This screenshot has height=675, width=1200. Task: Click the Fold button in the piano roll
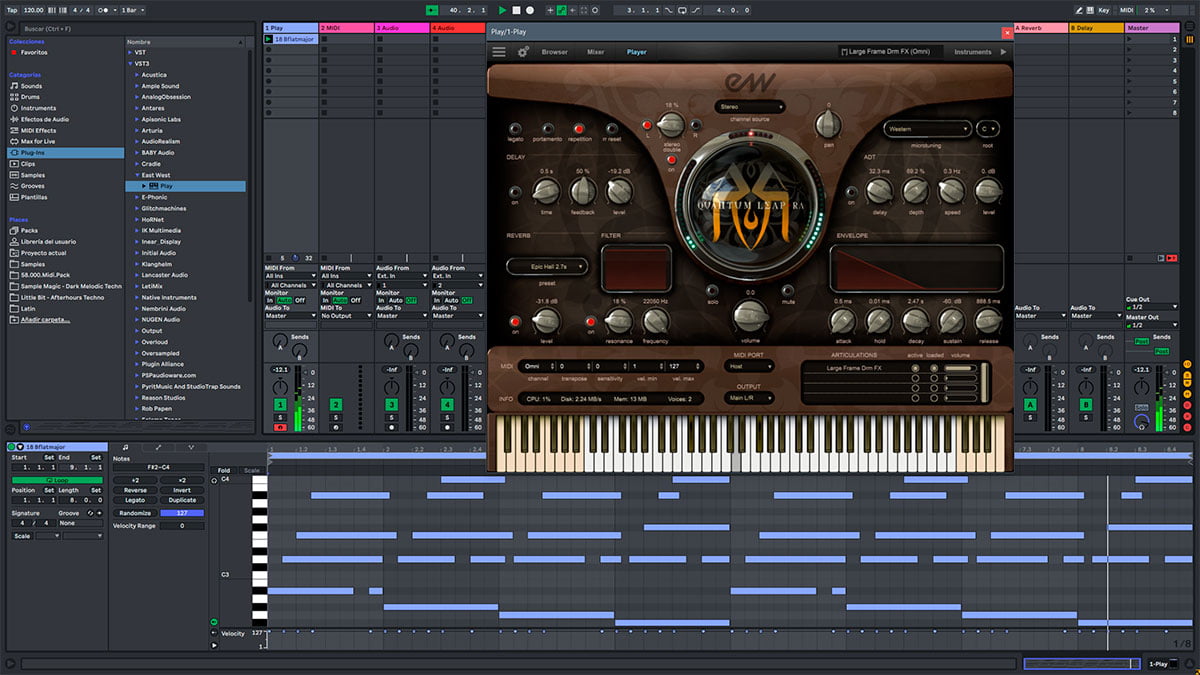point(224,470)
